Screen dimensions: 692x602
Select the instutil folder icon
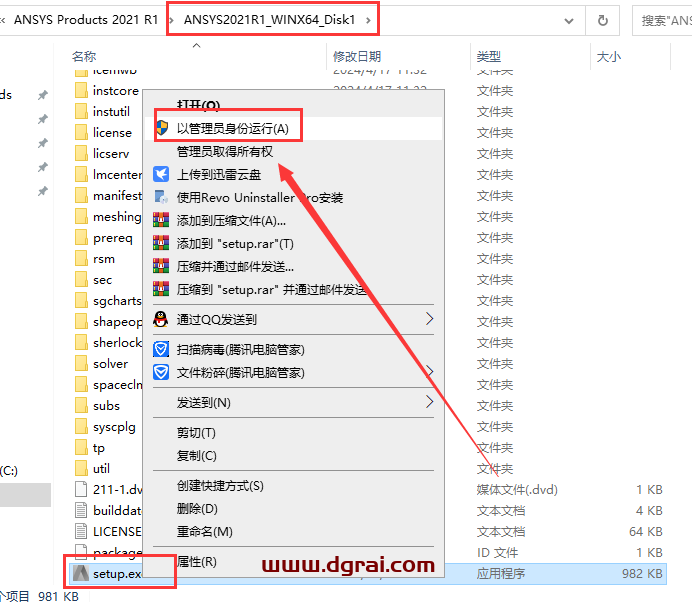tap(81, 111)
